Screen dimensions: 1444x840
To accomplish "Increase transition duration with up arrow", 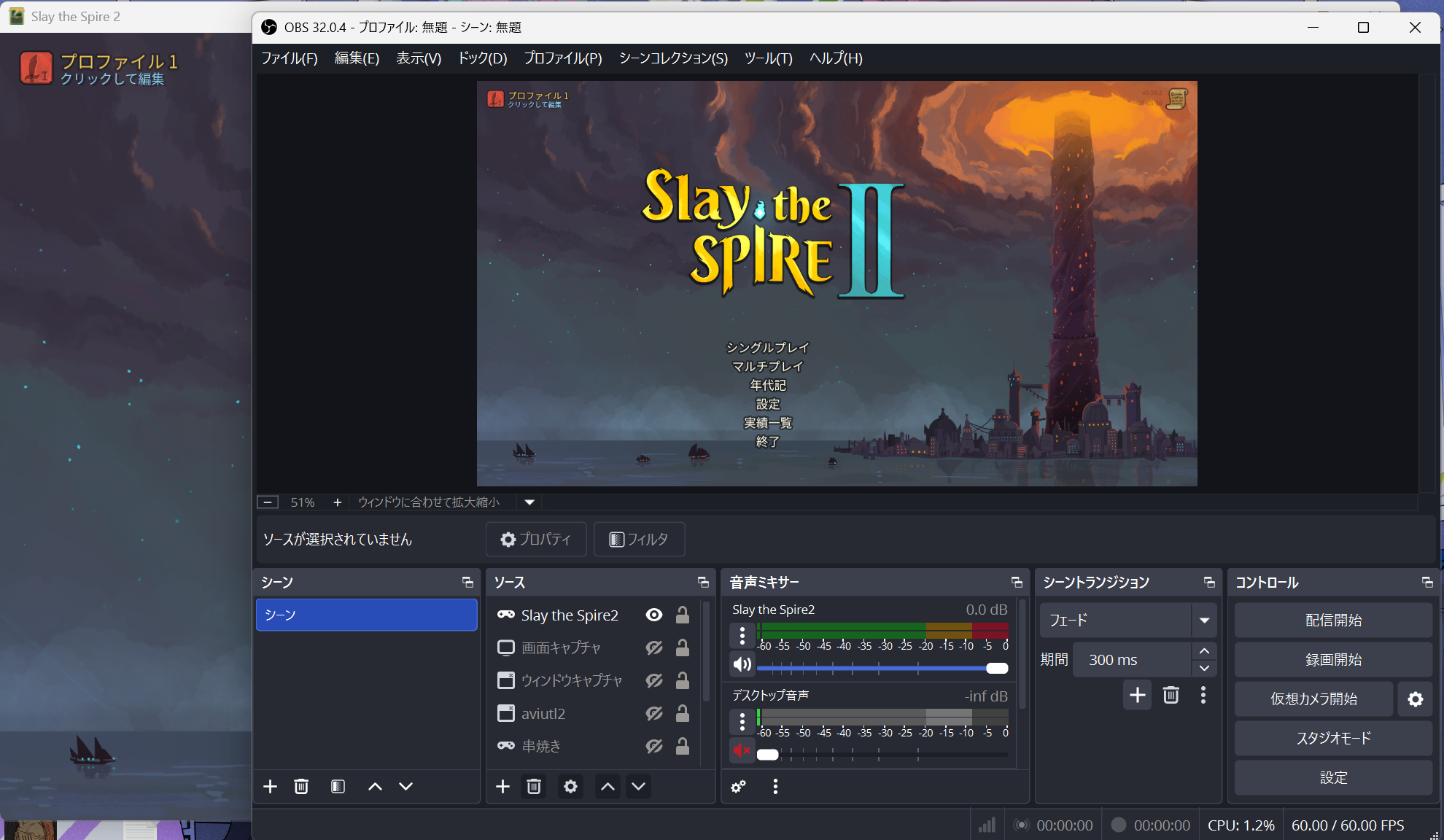I will click(x=1204, y=650).
